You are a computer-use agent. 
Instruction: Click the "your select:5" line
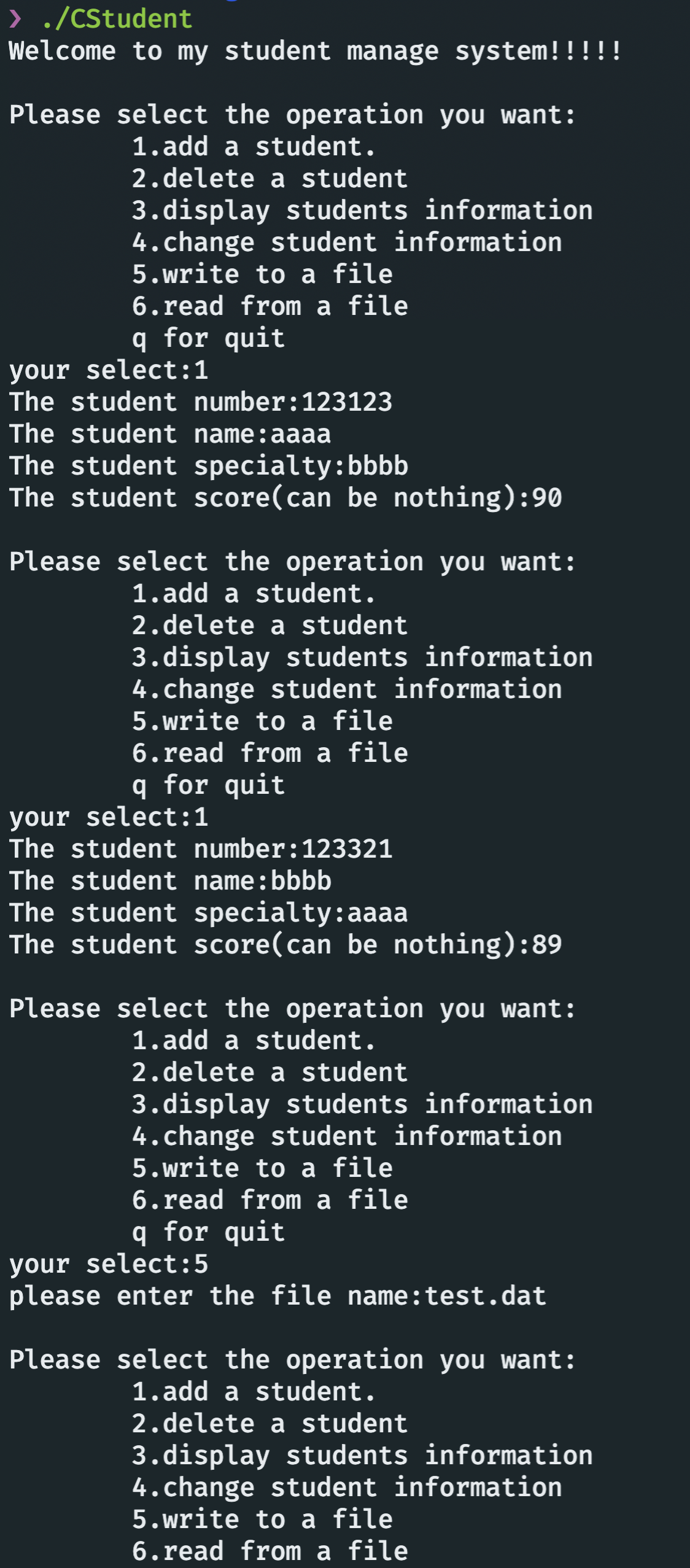pos(109,1264)
